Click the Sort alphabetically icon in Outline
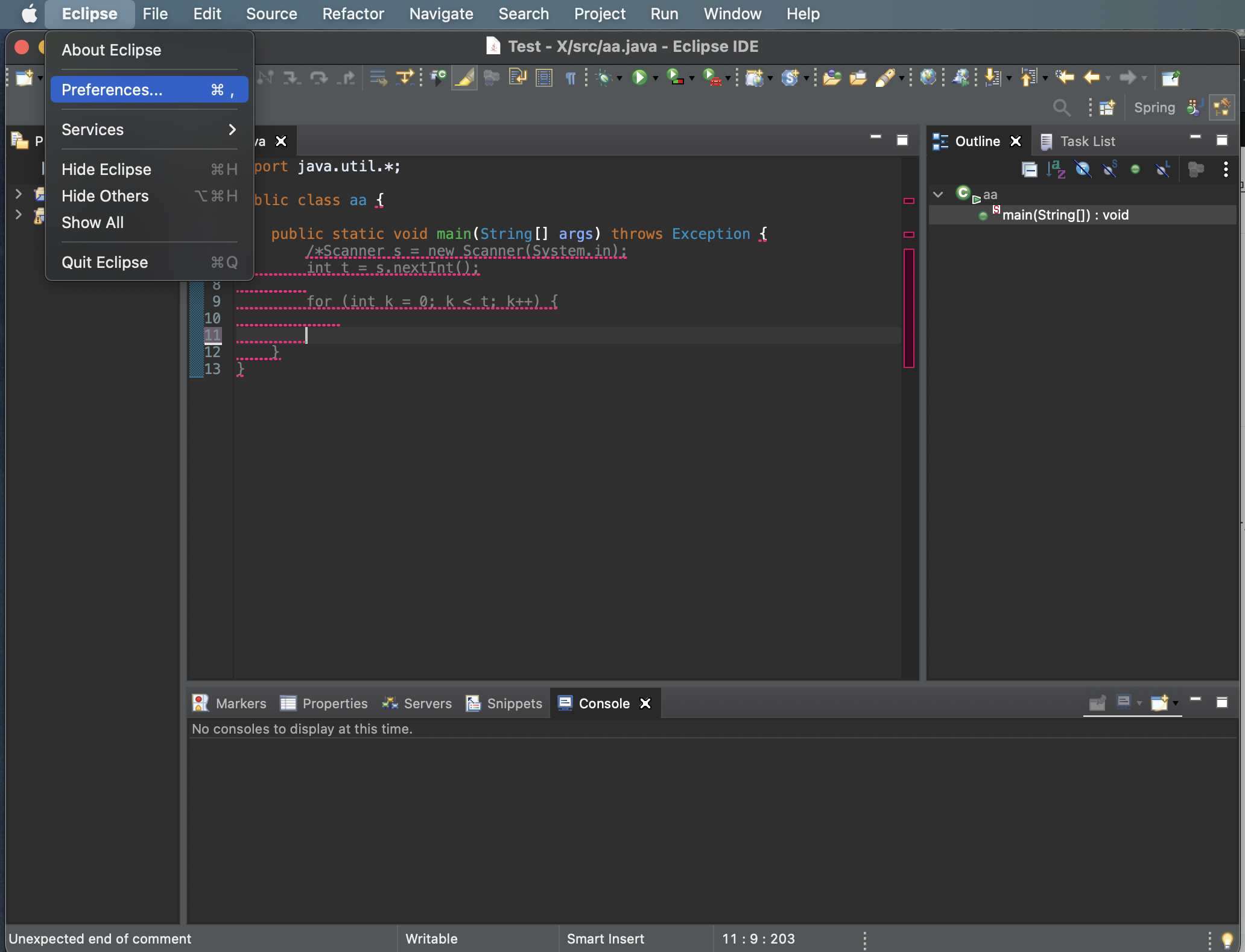Screen dimensions: 1245x952 tap(1056, 170)
